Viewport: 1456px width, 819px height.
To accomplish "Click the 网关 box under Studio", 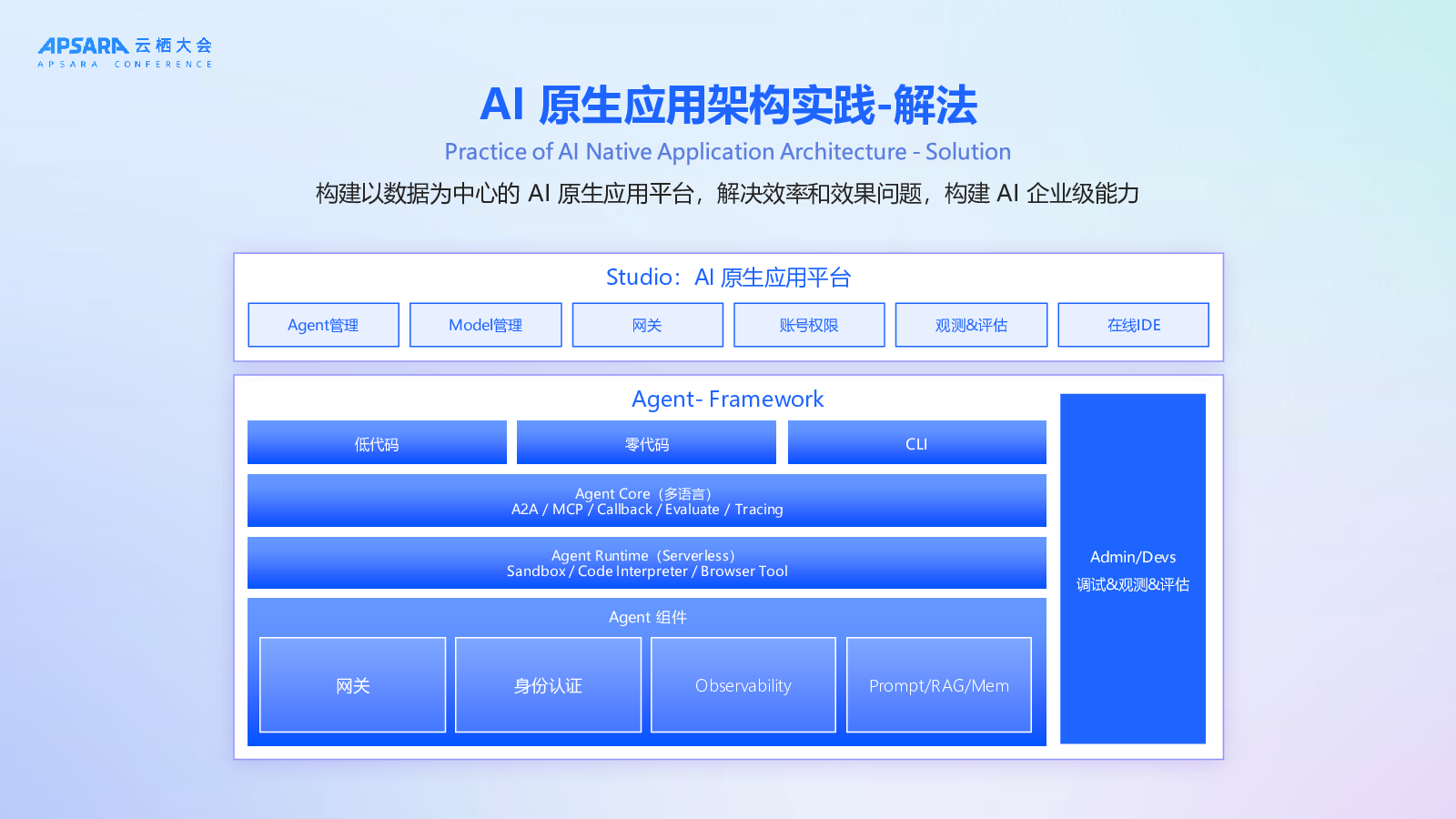I will tap(647, 325).
